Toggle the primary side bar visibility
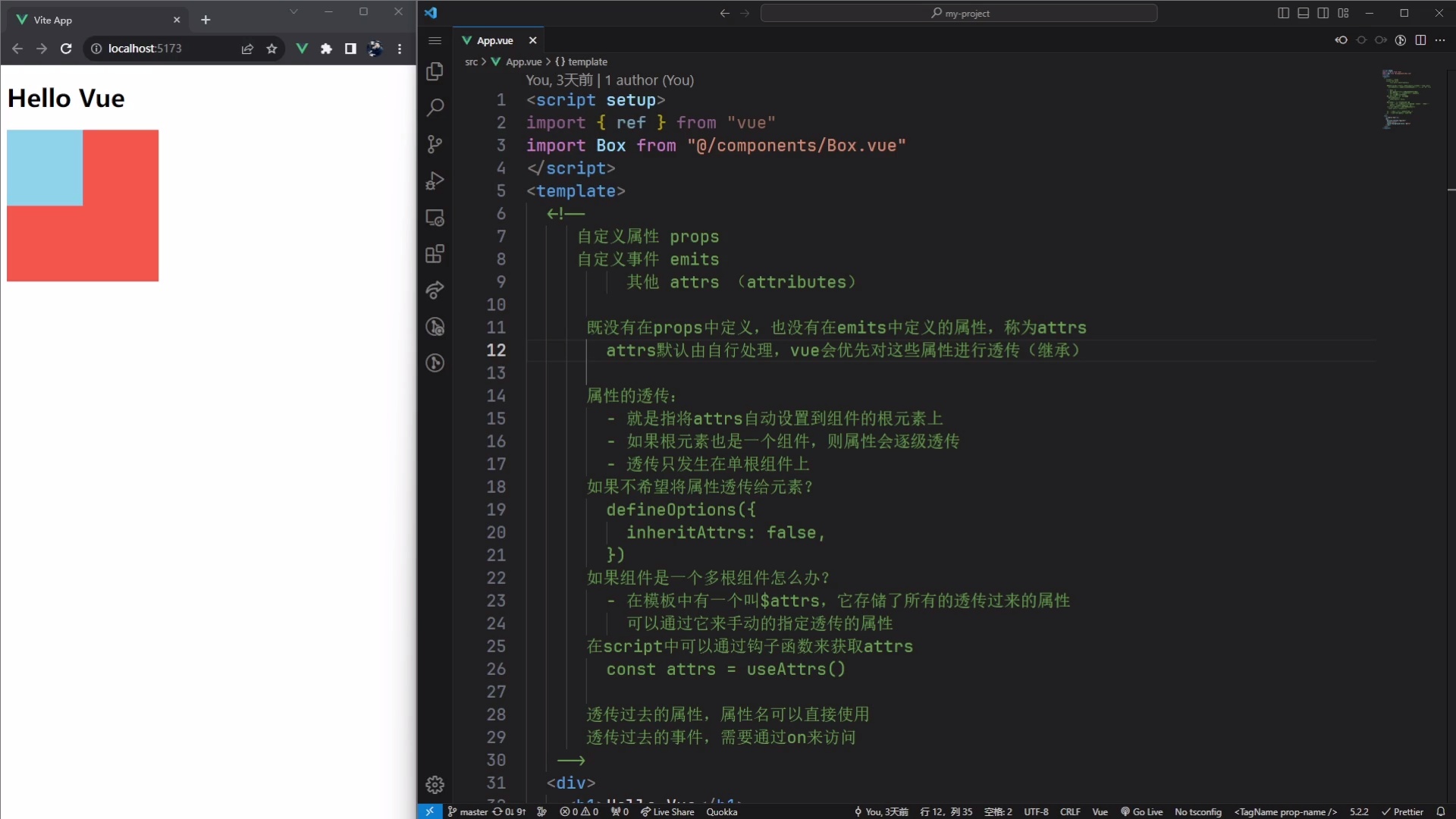Screen dimensions: 1456x819 [x=1283, y=13]
